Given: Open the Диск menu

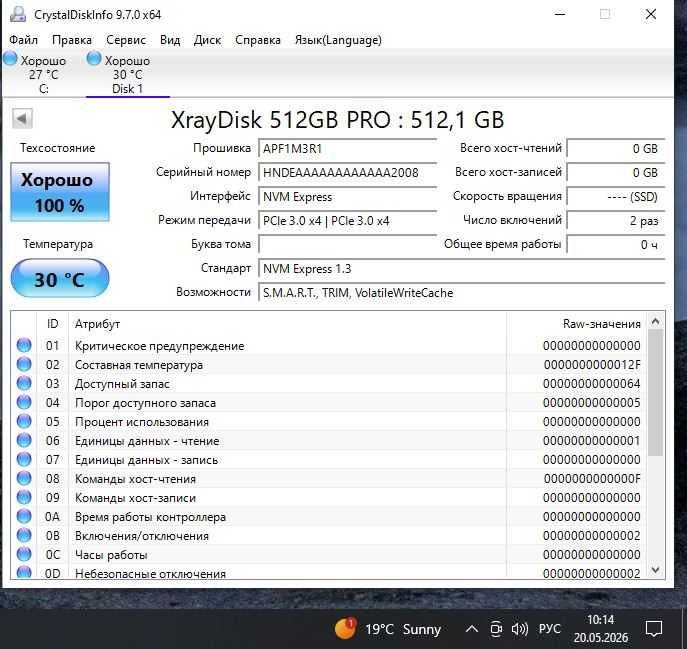Looking at the screenshot, I should pyautogui.click(x=207, y=40).
